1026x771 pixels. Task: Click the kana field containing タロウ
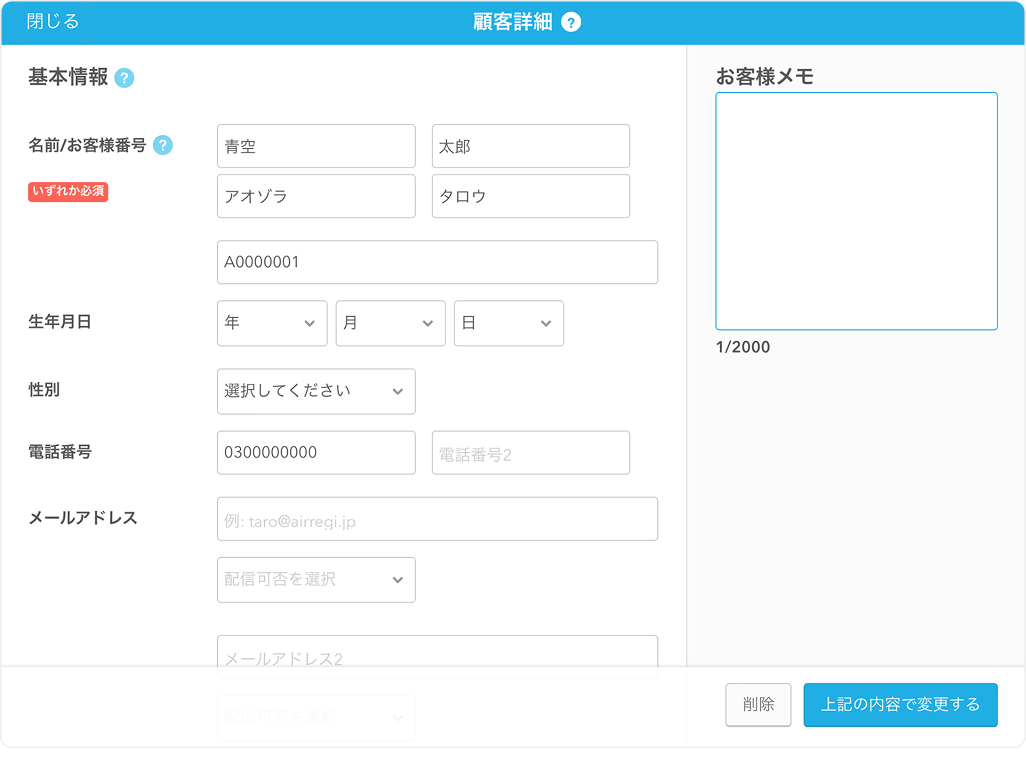tap(530, 196)
